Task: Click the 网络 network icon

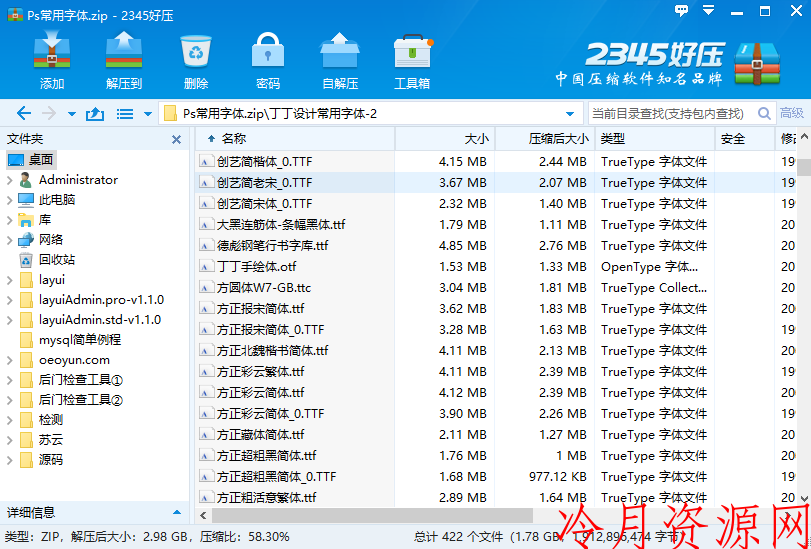Action: point(26,240)
